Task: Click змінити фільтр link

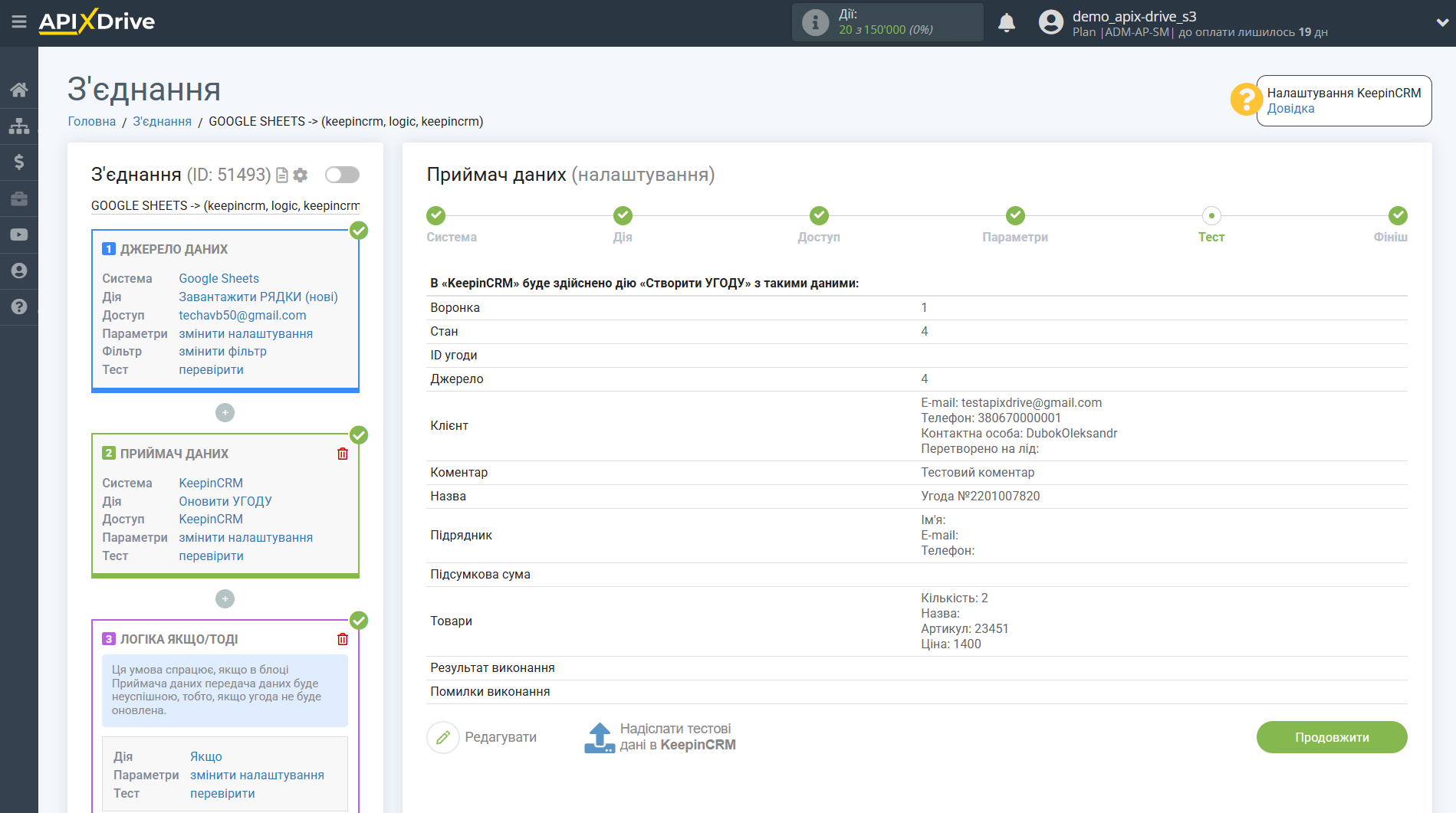Action: (x=222, y=351)
